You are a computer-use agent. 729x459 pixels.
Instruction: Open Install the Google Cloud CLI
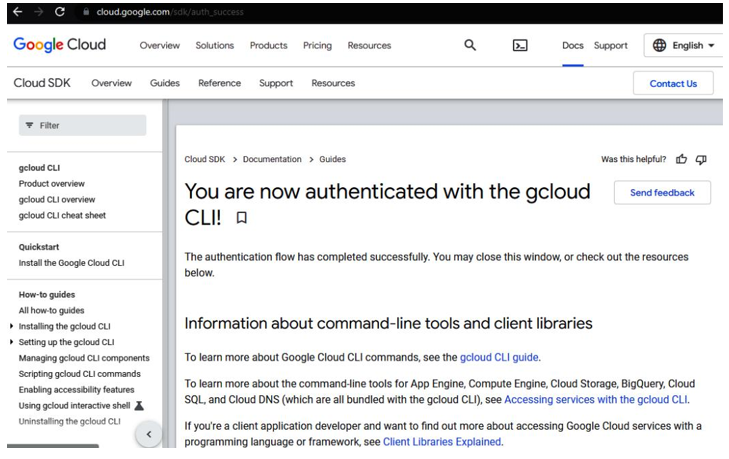tap(71, 263)
